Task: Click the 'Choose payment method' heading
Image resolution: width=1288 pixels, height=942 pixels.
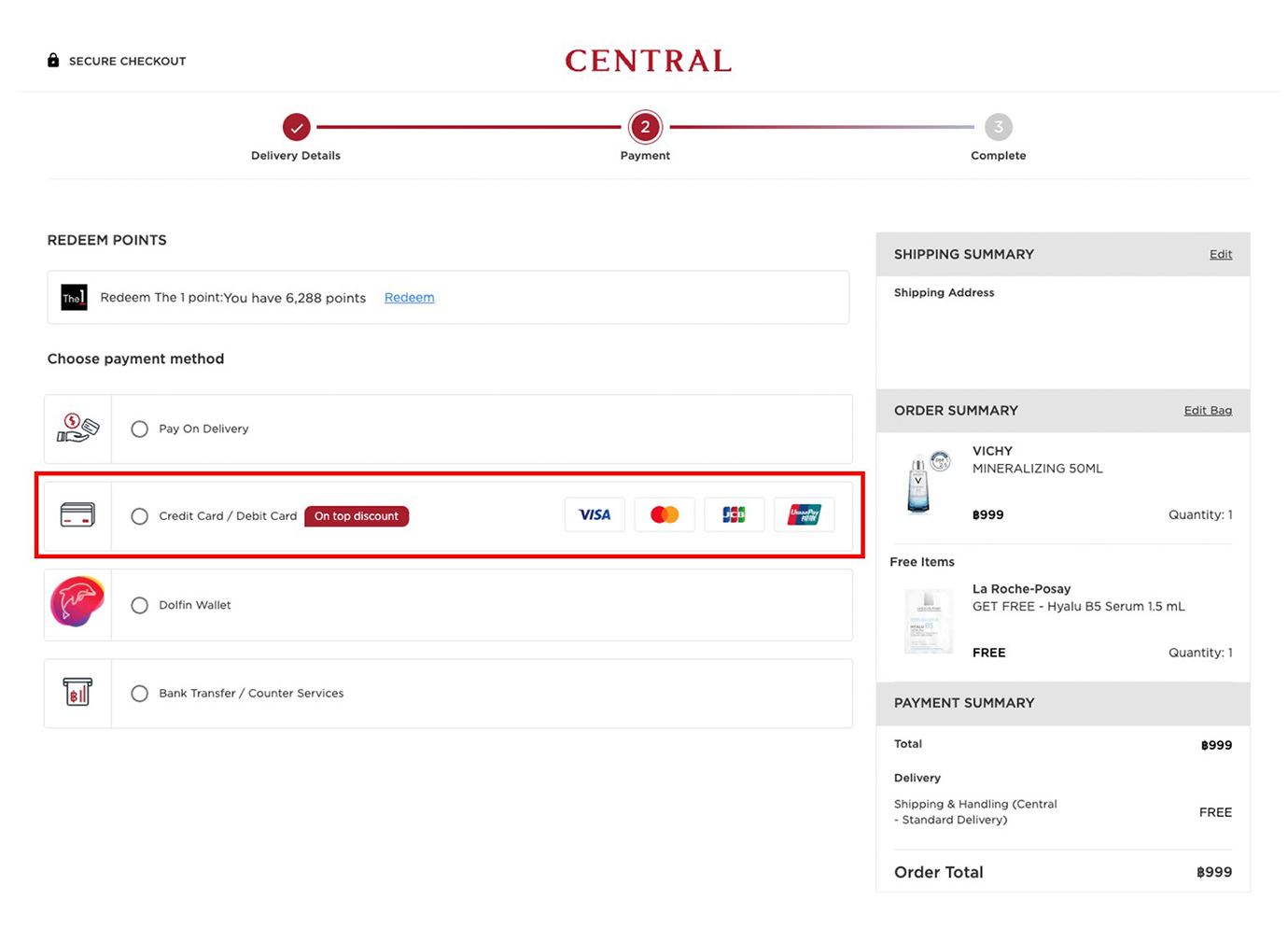Action: [x=135, y=359]
